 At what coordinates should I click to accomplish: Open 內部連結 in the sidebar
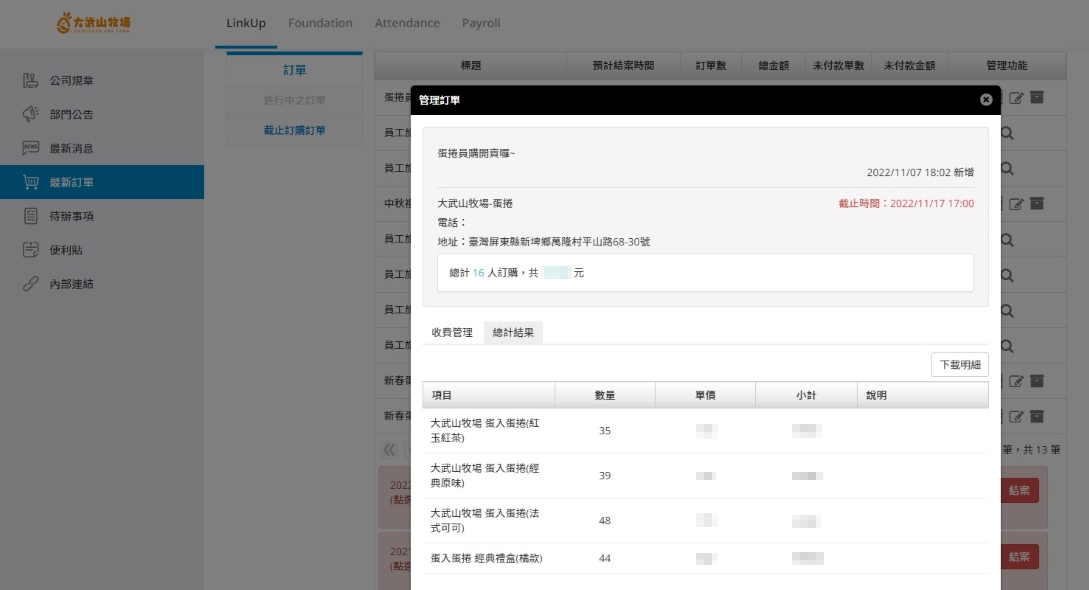[102, 284]
